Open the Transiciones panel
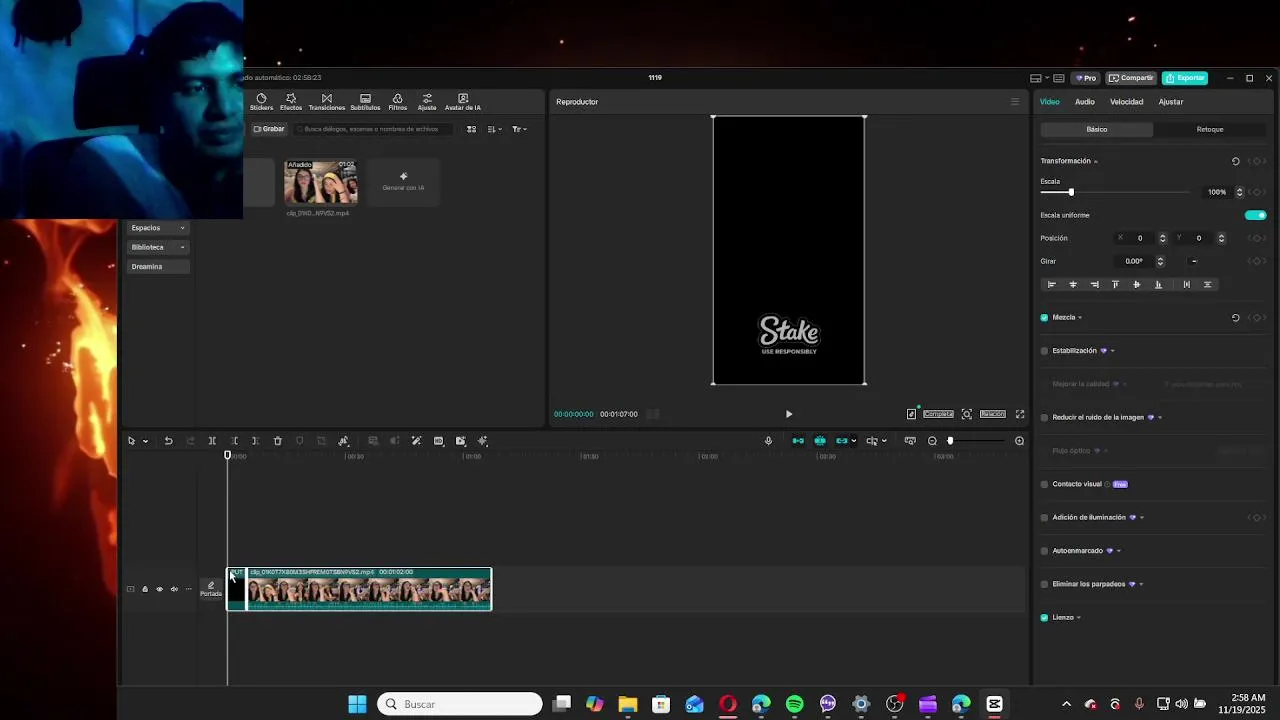Viewport: 1280px width, 720px height. 326,102
